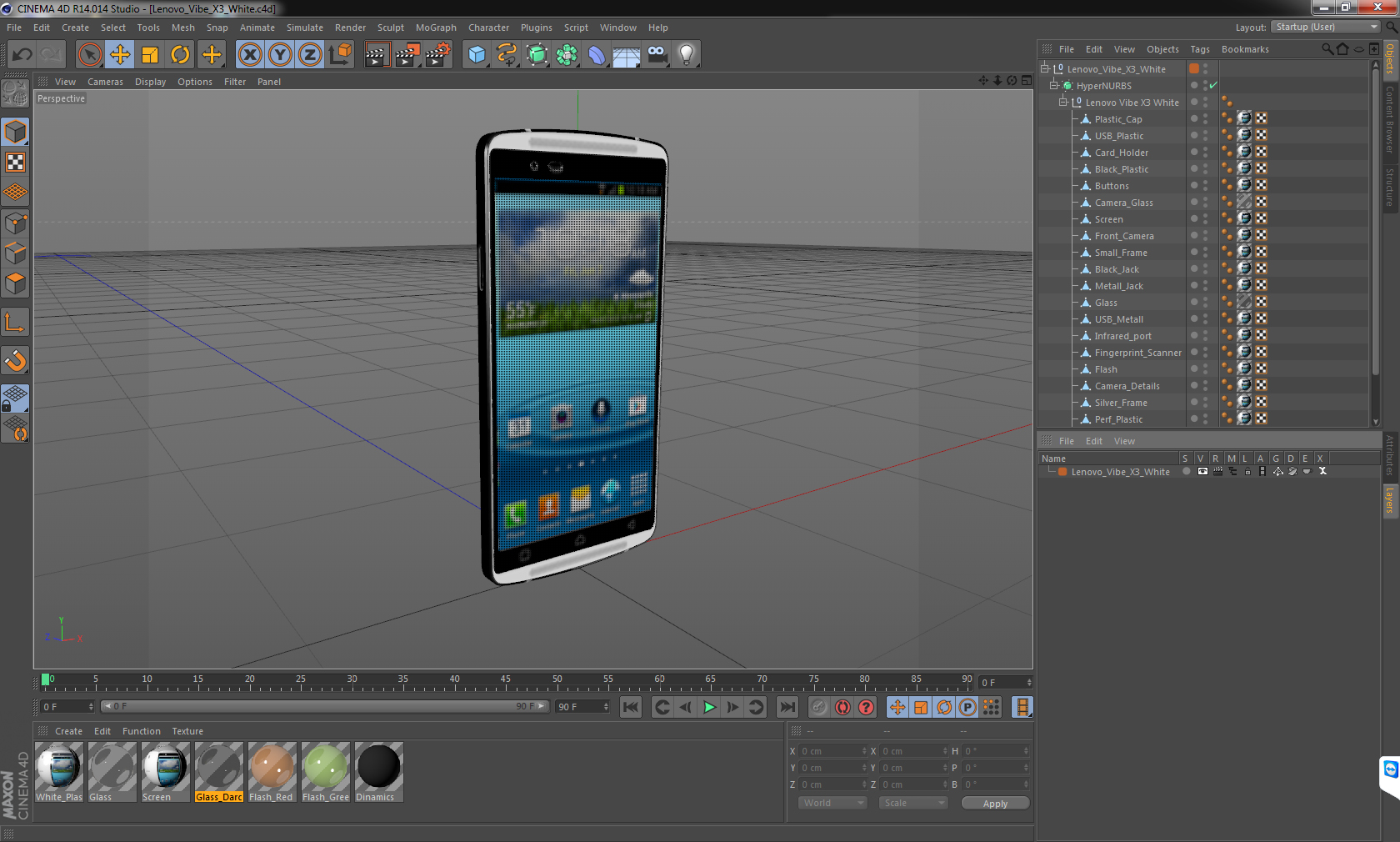
Task: Open the MoGraph menu
Action: [436, 28]
